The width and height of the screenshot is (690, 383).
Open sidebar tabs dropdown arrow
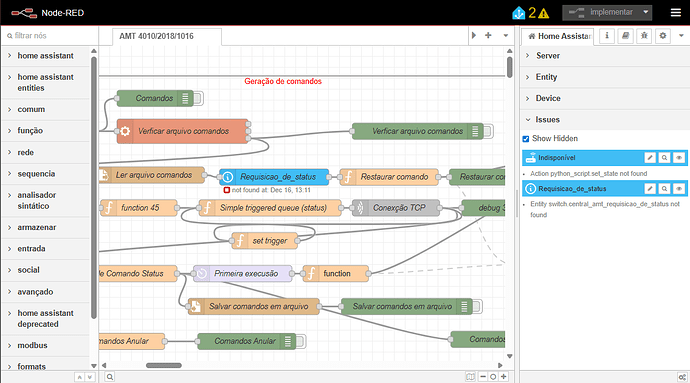(x=681, y=36)
